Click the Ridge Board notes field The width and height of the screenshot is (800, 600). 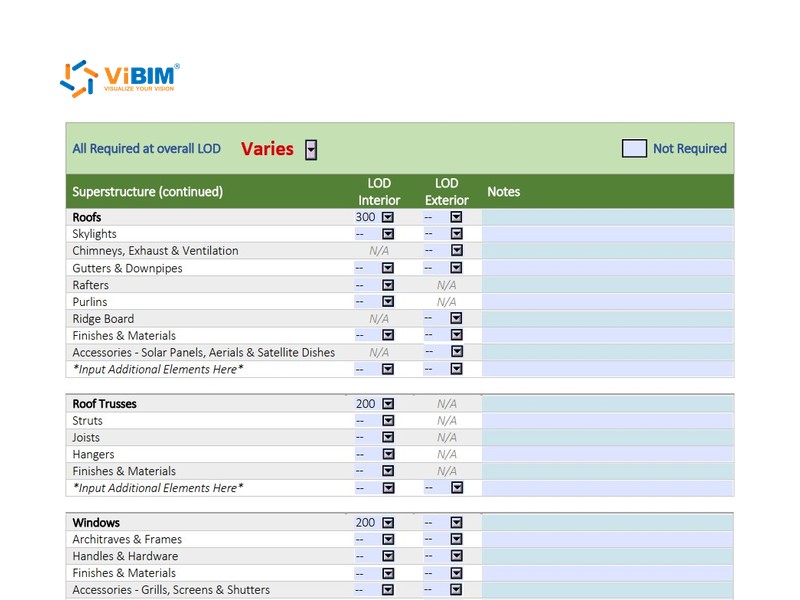(x=608, y=318)
